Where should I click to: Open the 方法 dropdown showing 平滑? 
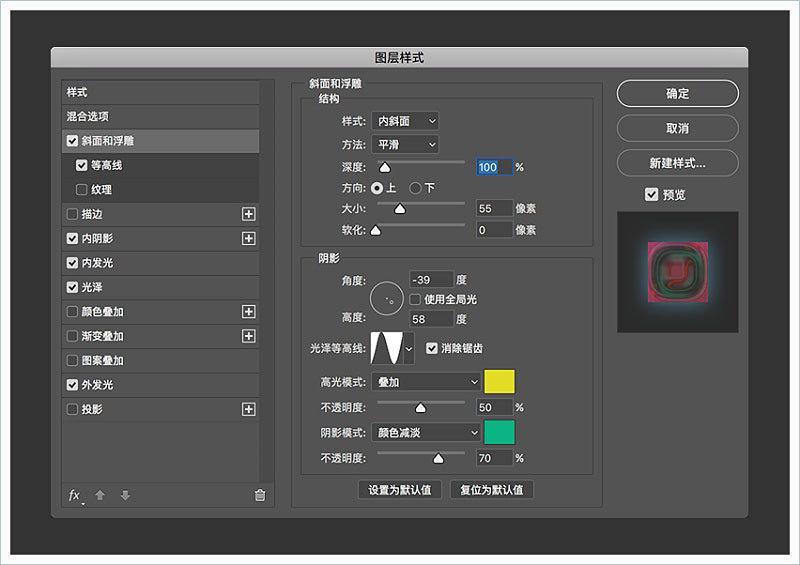[x=405, y=144]
